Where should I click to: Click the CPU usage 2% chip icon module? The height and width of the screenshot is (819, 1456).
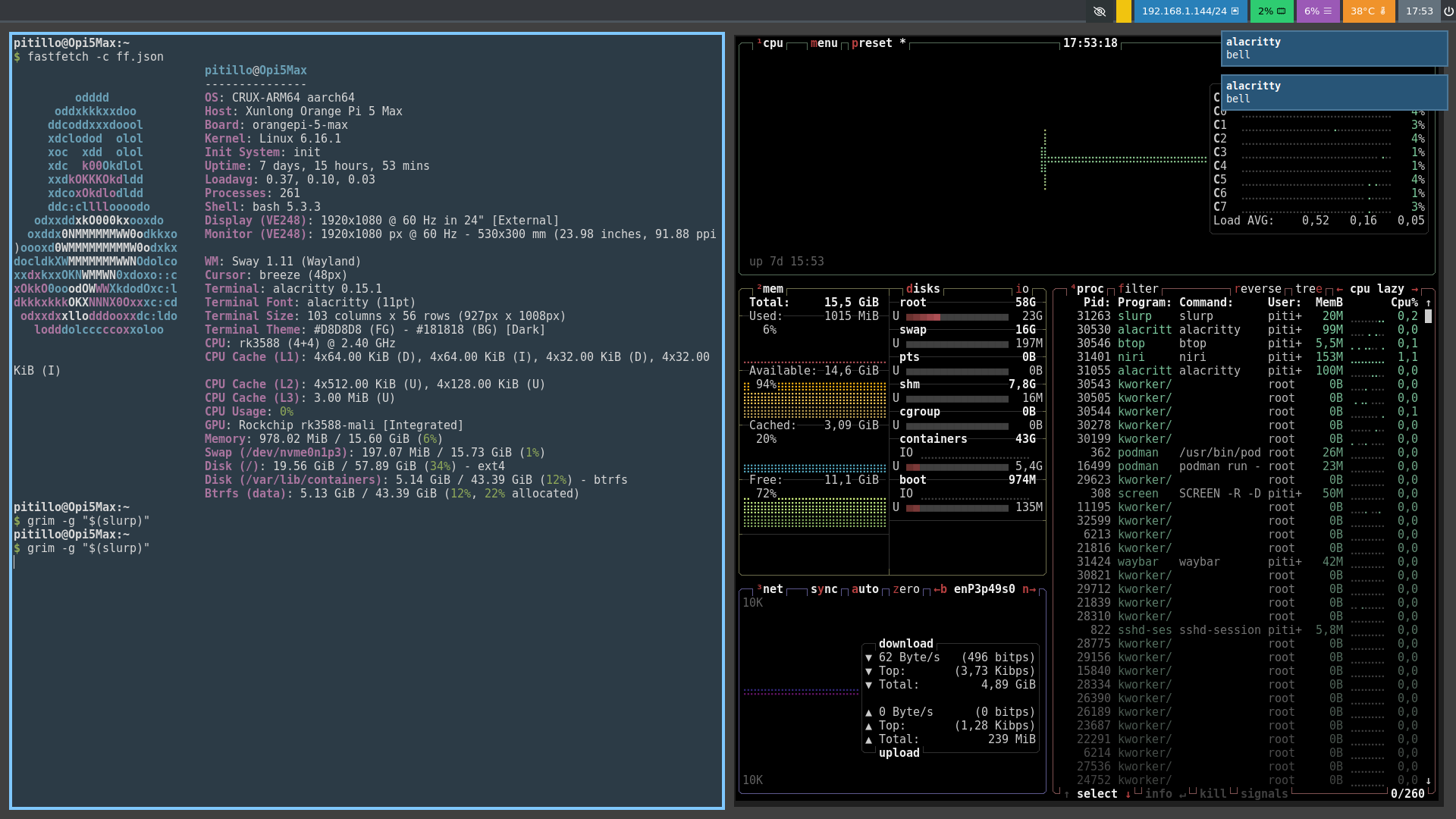1272,11
